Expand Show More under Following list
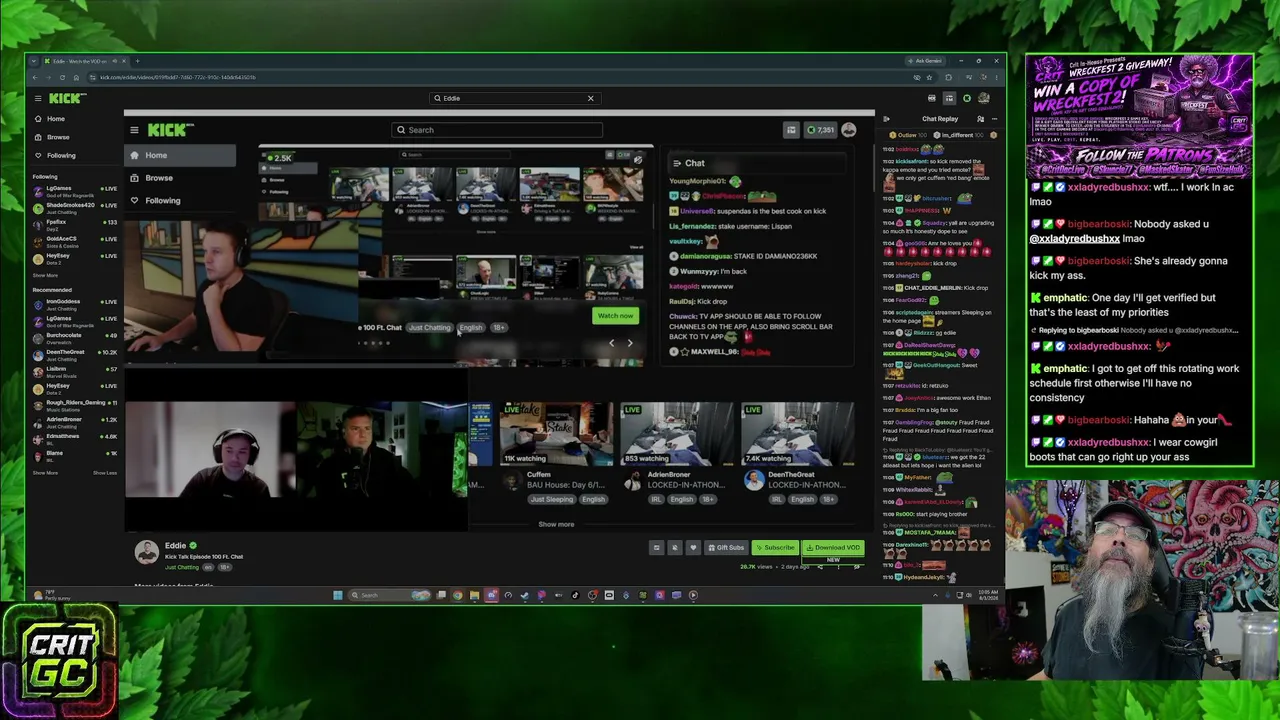Viewport: 1280px width, 720px height. pyautogui.click(x=45, y=275)
